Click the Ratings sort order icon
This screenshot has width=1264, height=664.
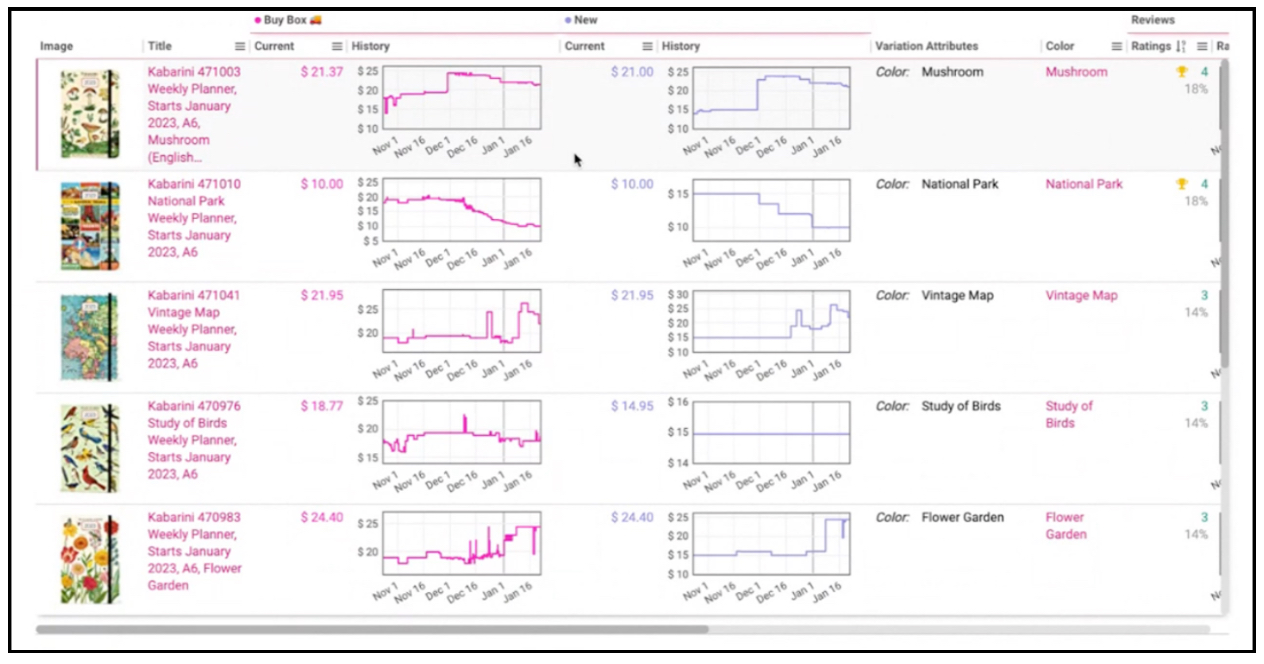click(x=1181, y=46)
